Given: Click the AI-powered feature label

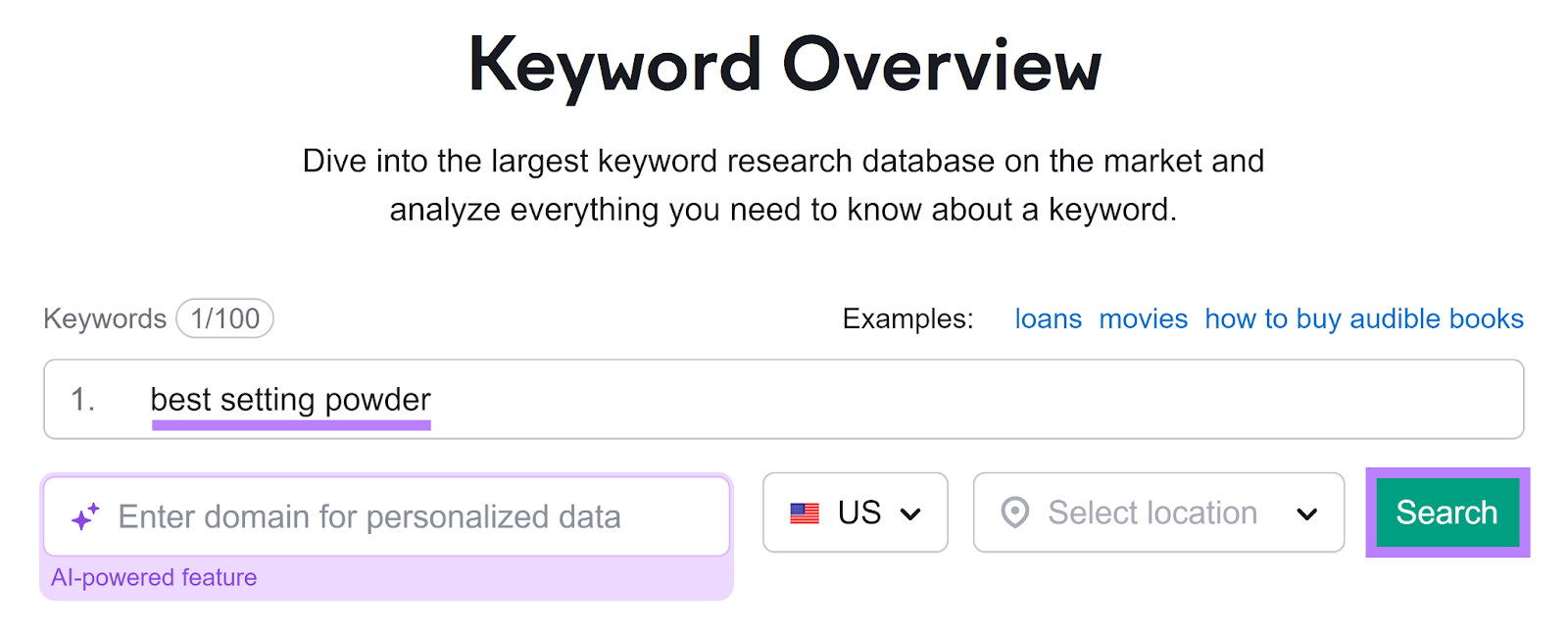Looking at the screenshot, I should click(154, 576).
